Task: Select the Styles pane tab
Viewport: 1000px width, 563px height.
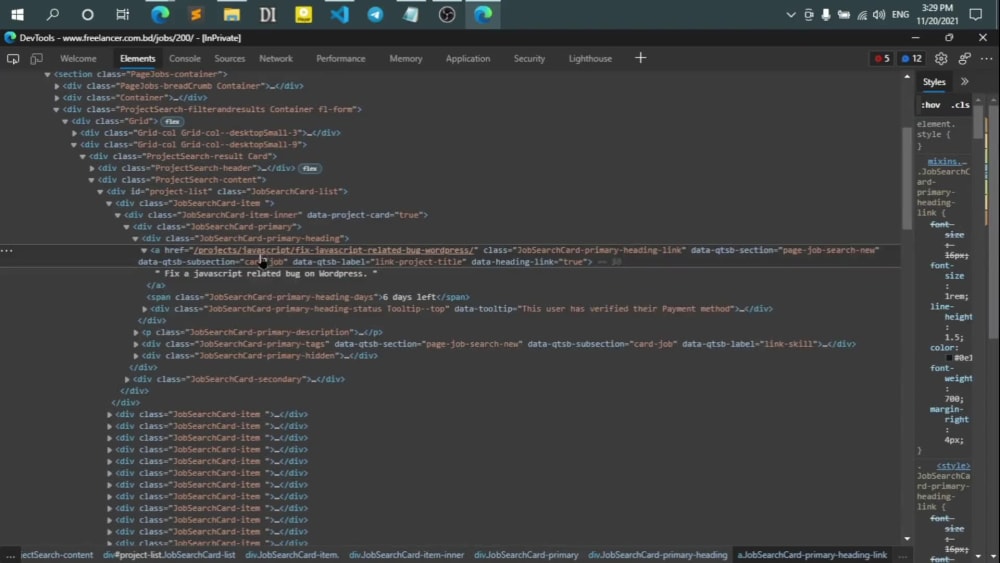Action: coord(934,82)
